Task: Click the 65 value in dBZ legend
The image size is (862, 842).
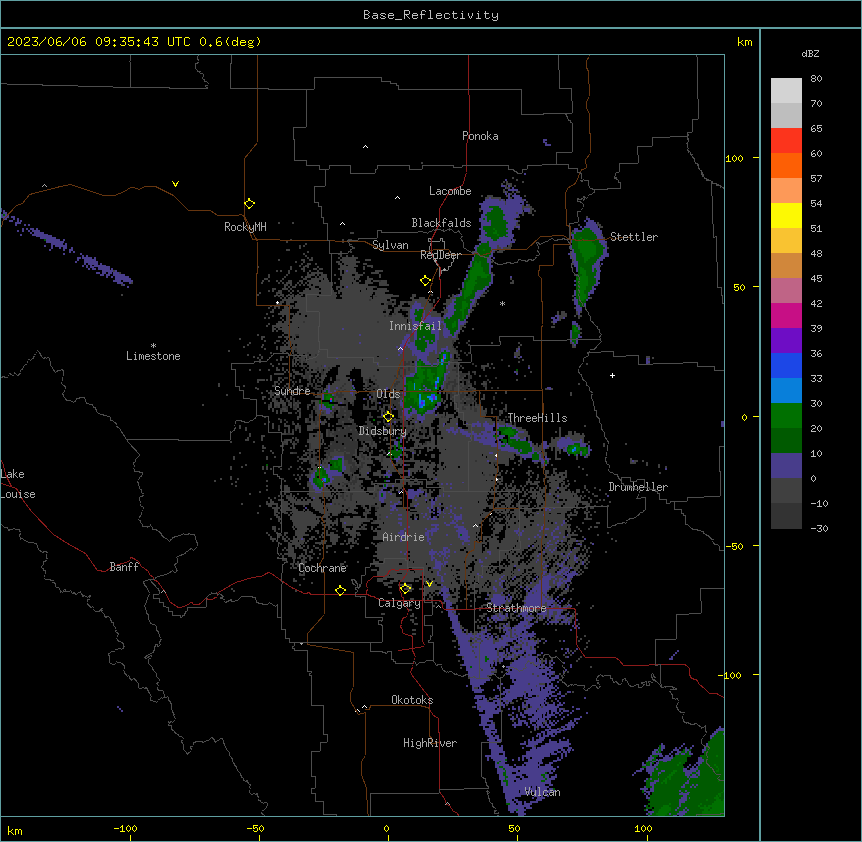Action: click(816, 129)
